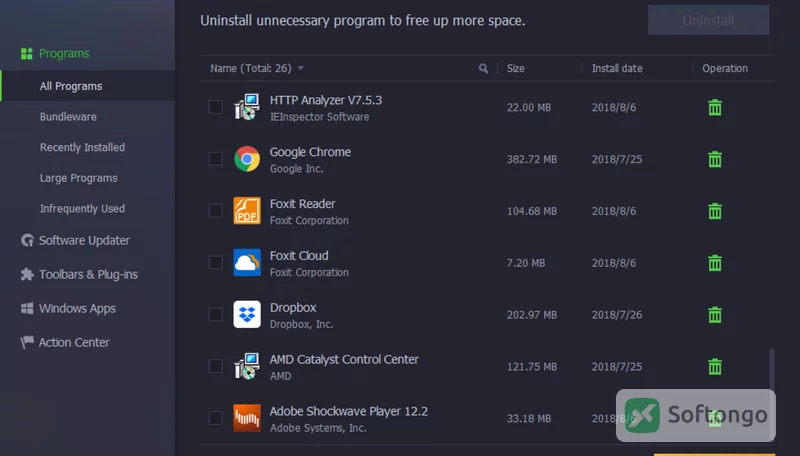This screenshot has height=456, width=800.
Task: Click the trash icon for Foxit Cloud
Action: [x=715, y=263]
